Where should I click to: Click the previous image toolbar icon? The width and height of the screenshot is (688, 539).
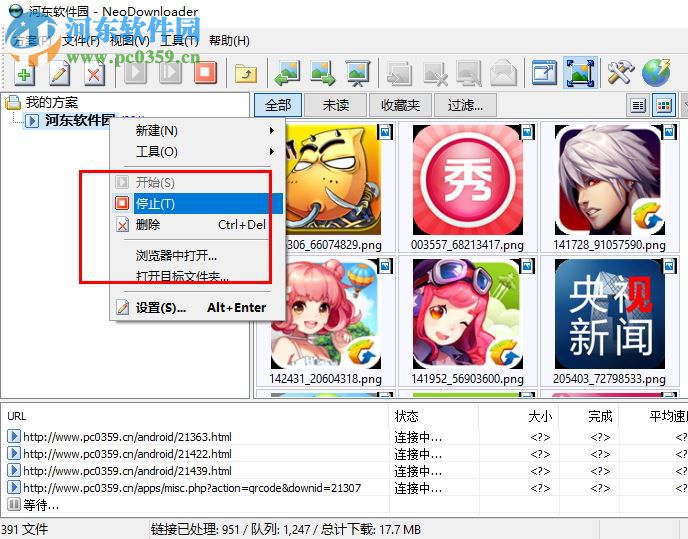tap(287, 73)
